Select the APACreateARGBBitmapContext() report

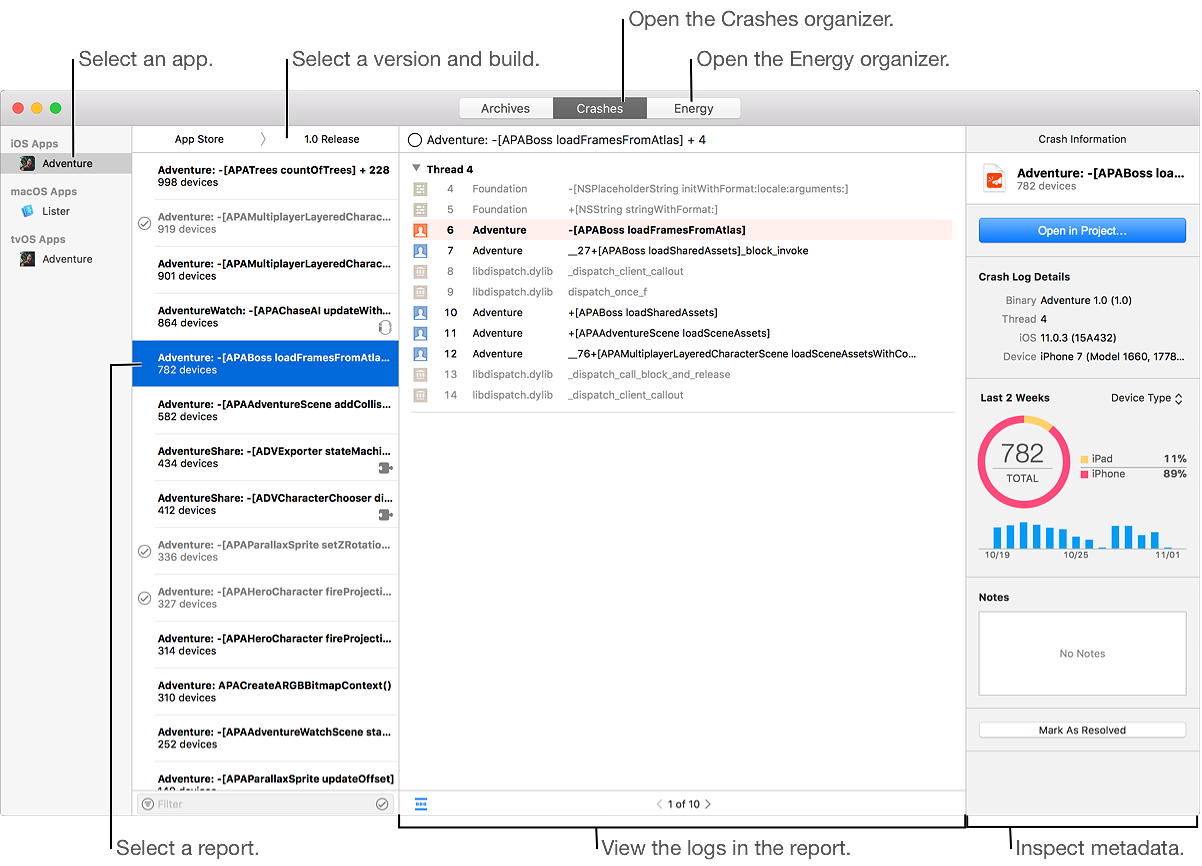(265, 691)
